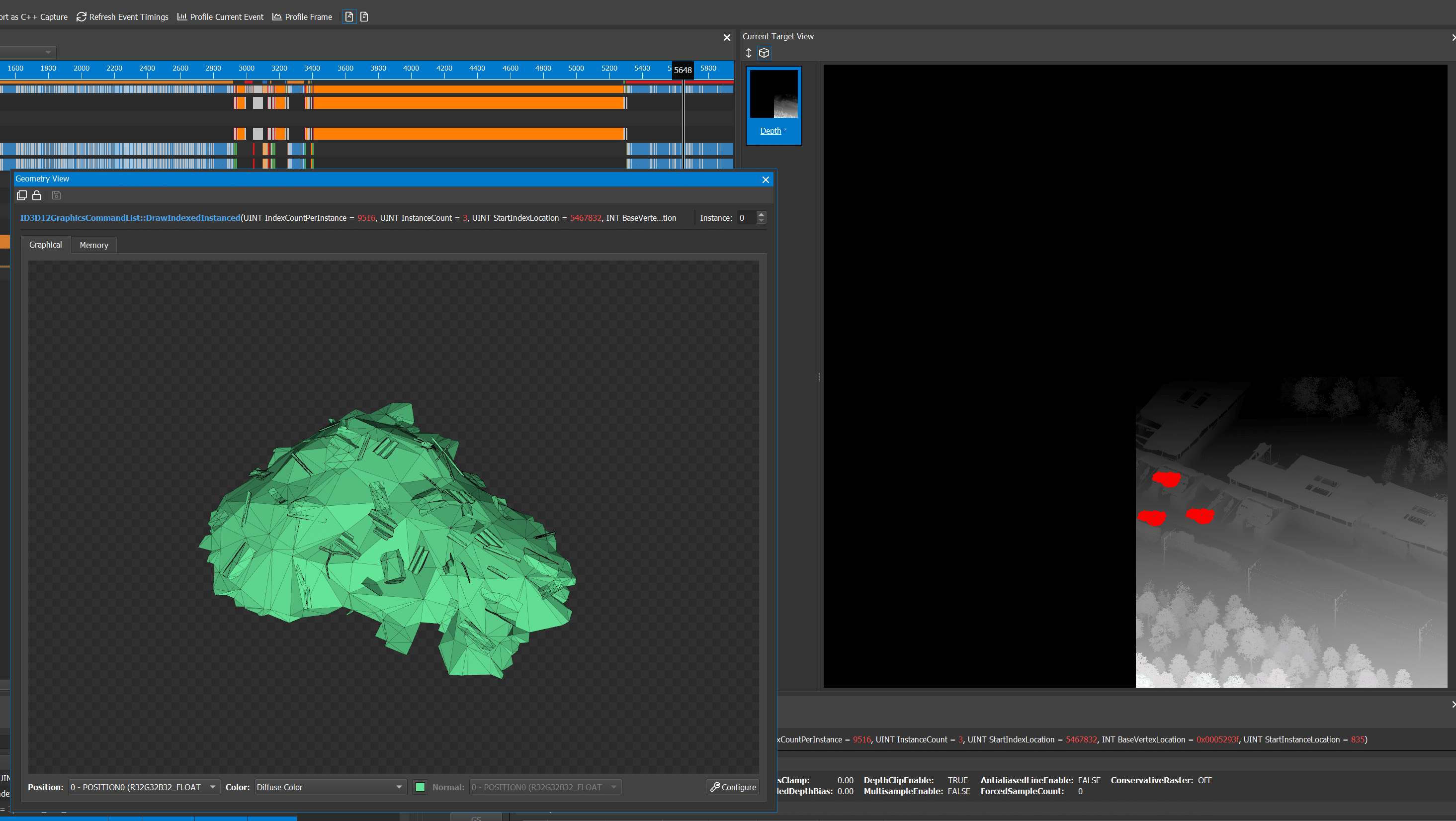Screen dimensions: 1456x821
Task: Click the clone view icon in Geometry View
Action: [x=22, y=195]
